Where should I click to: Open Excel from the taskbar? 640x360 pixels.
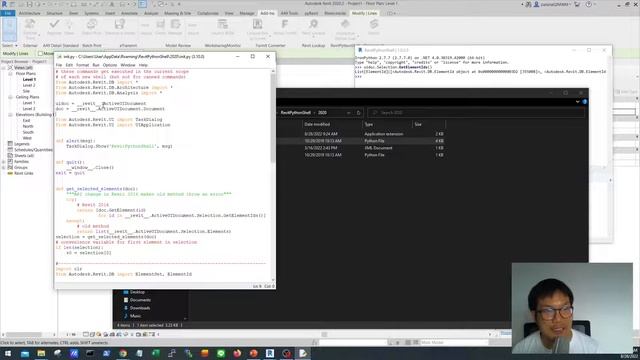coord(156,353)
